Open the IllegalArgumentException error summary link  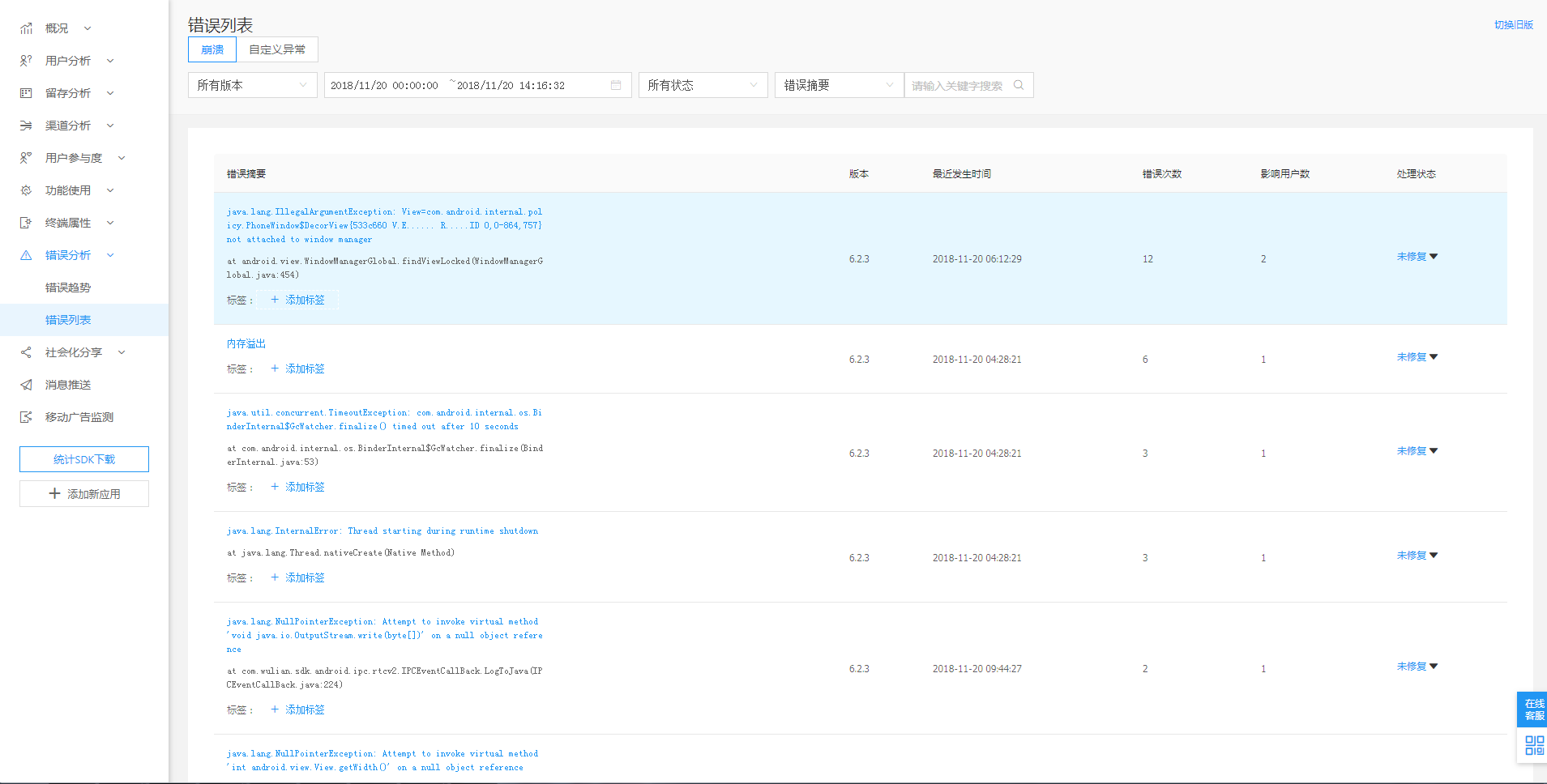click(x=384, y=226)
